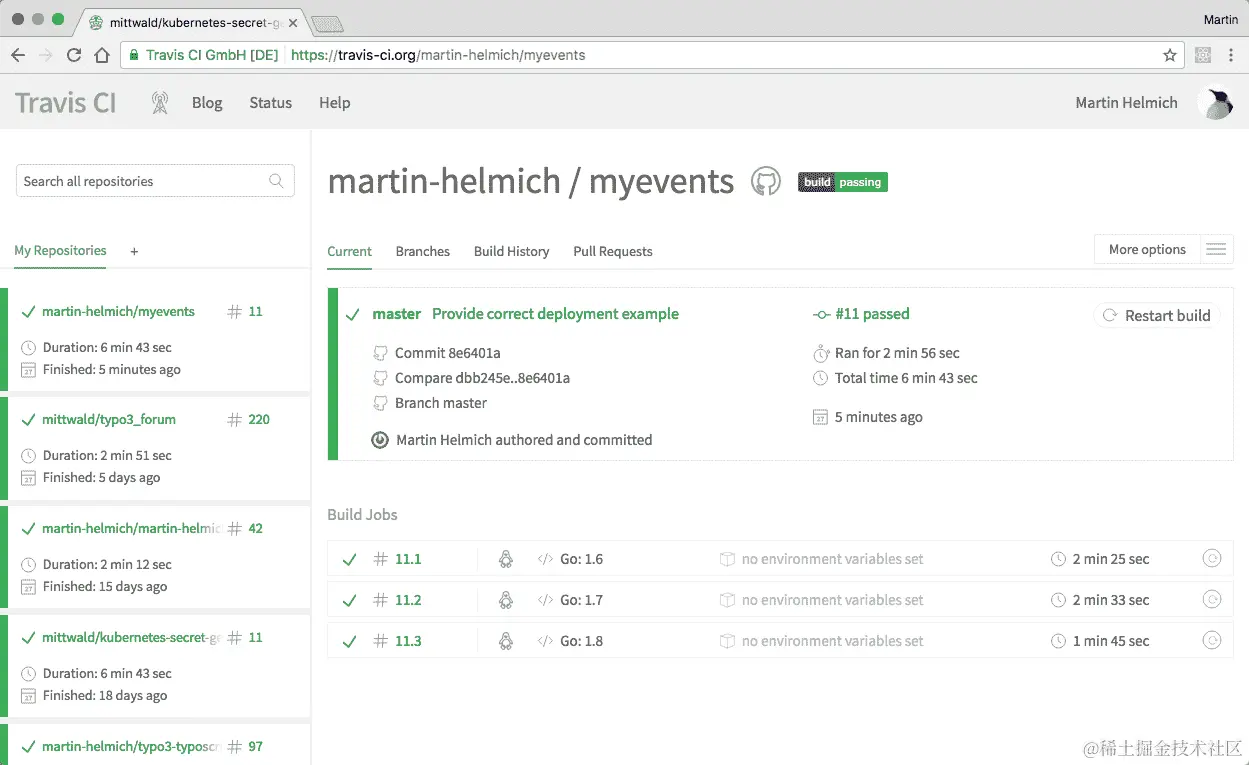Click Total time 6 min 43 sec

[x=906, y=378]
